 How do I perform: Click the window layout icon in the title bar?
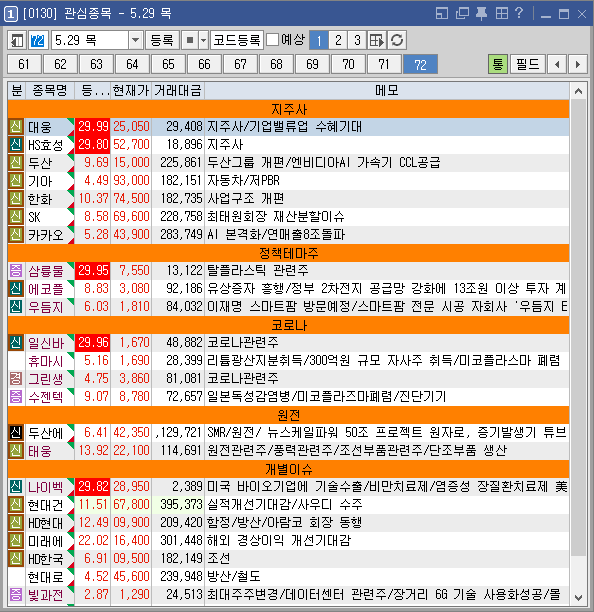[442, 14]
